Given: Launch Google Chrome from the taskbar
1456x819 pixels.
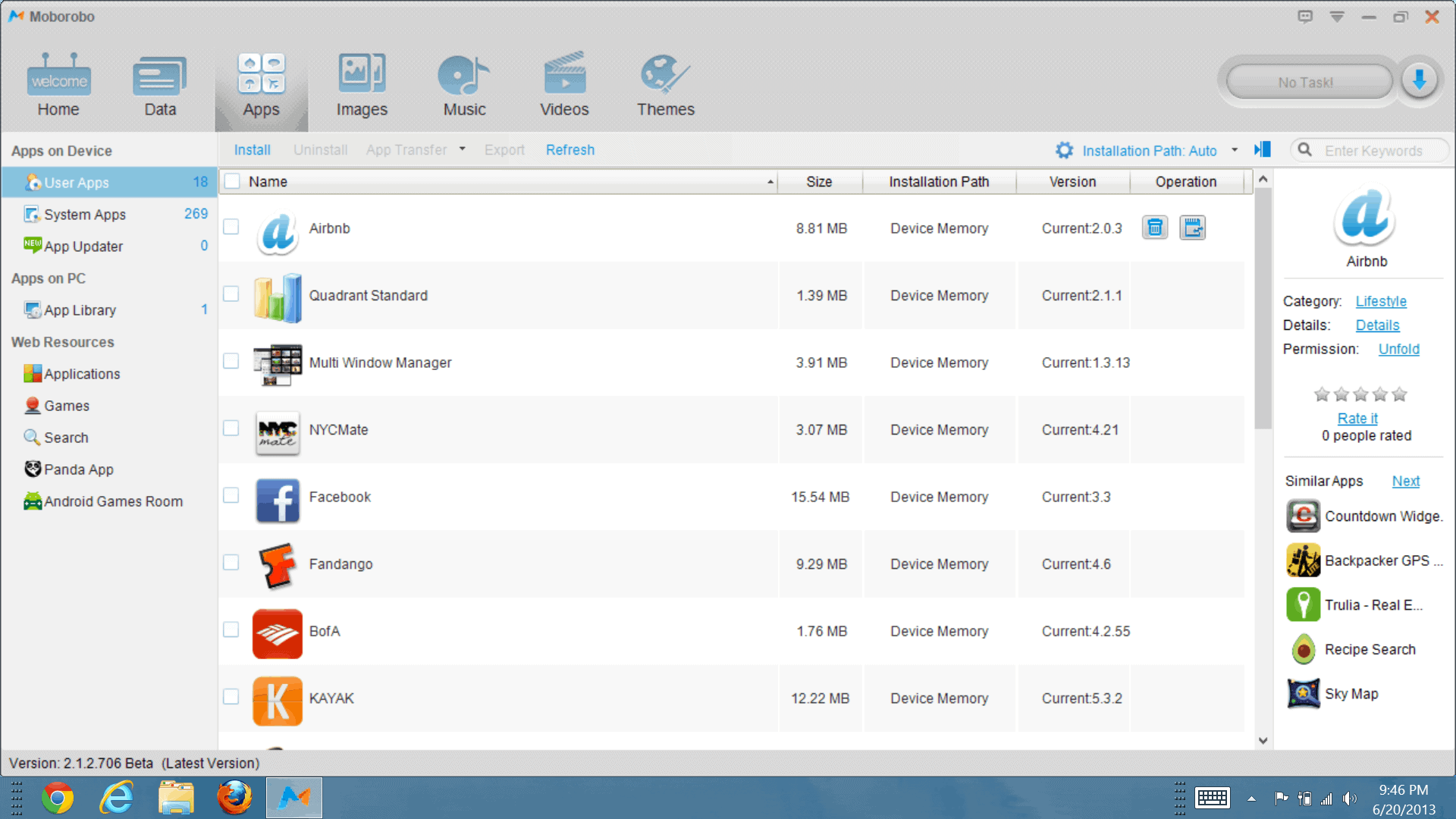Looking at the screenshot, I should click(x=58, y=798).
